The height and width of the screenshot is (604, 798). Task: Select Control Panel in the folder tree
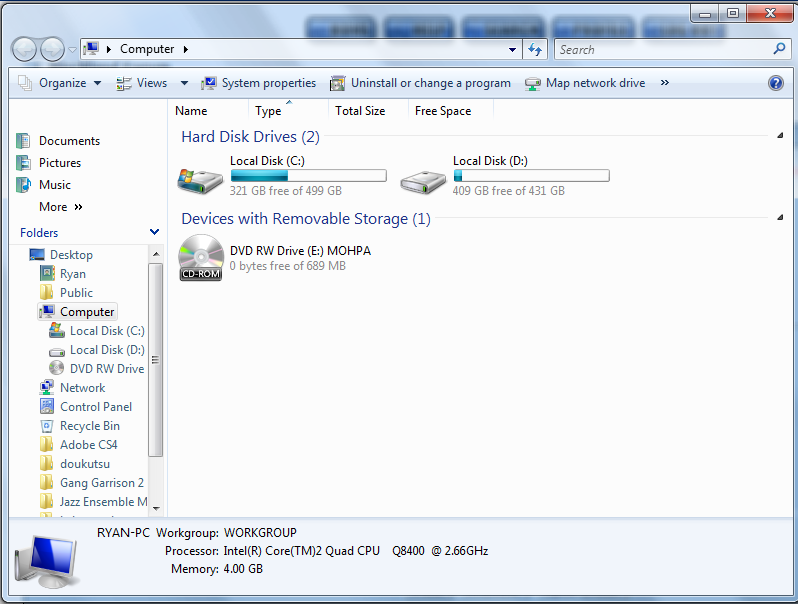point(95,407)
